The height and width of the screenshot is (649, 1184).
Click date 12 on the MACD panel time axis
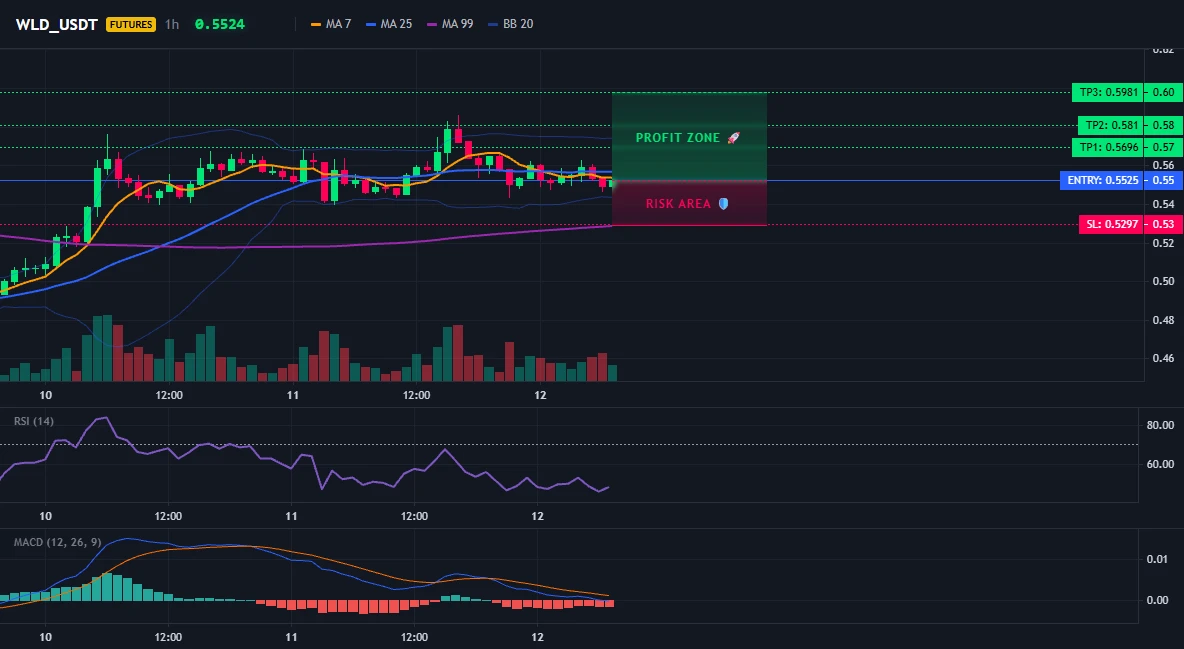point(538,637)
